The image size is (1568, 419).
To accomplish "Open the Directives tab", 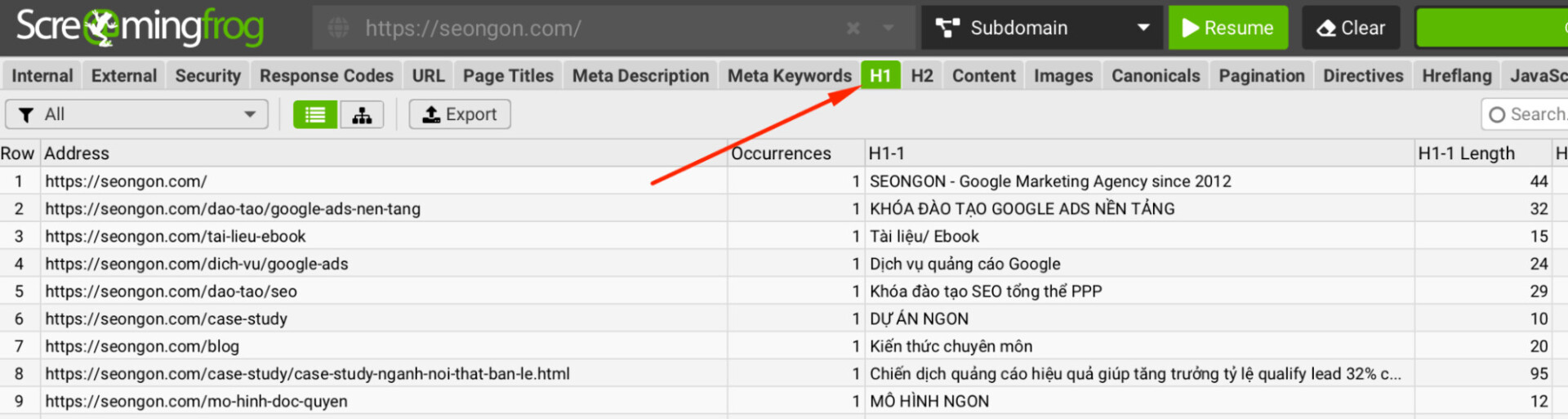I will (1363, 75).
